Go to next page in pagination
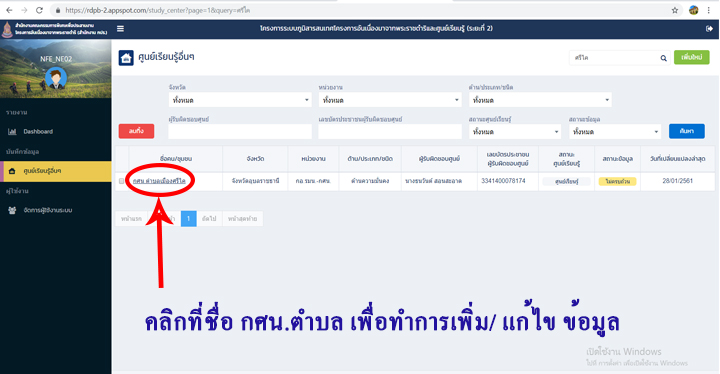Screen dimensions: 720x374 pyautogui.click(x=209, y=219)
